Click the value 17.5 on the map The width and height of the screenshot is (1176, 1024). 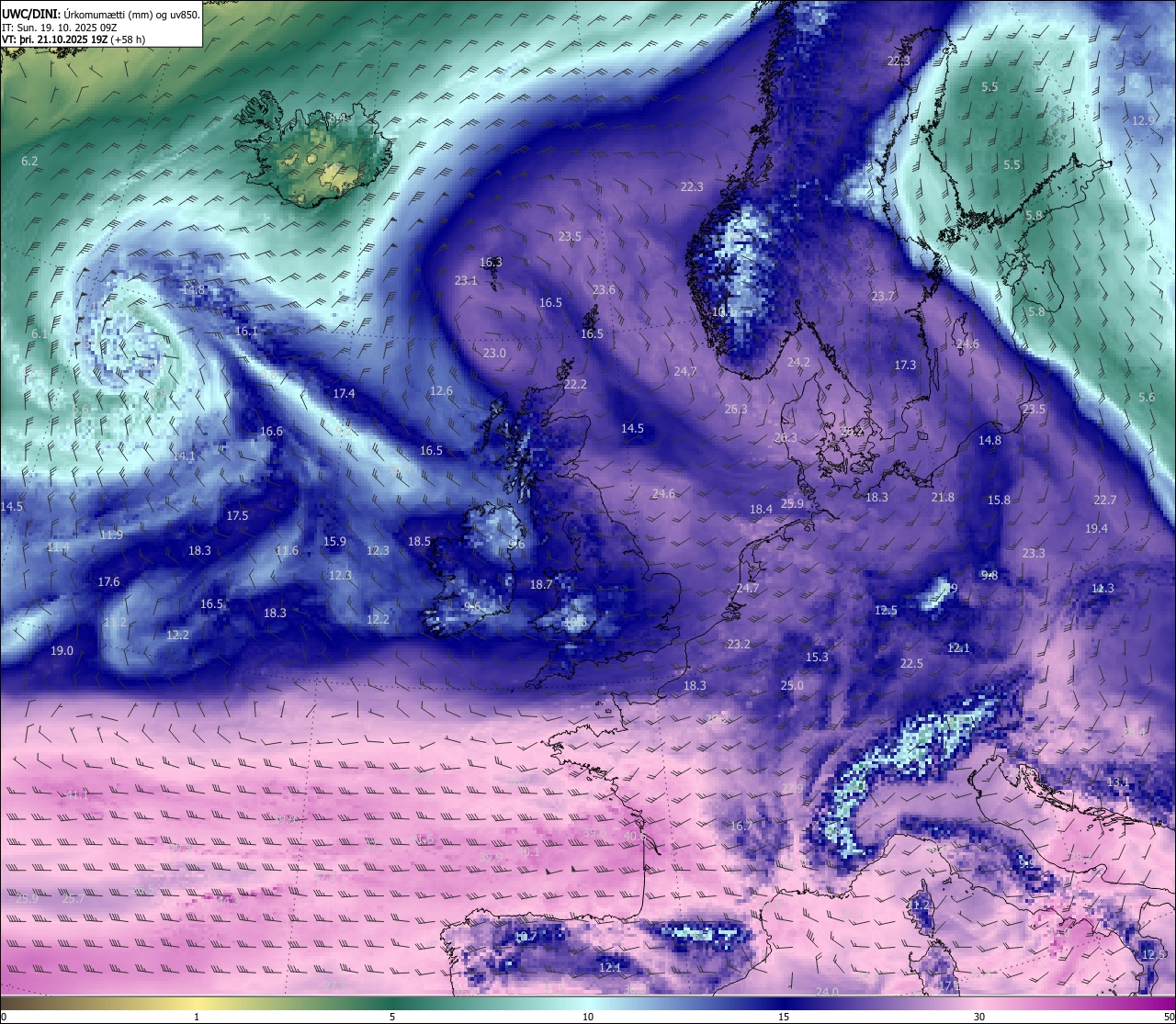[237, 515]
